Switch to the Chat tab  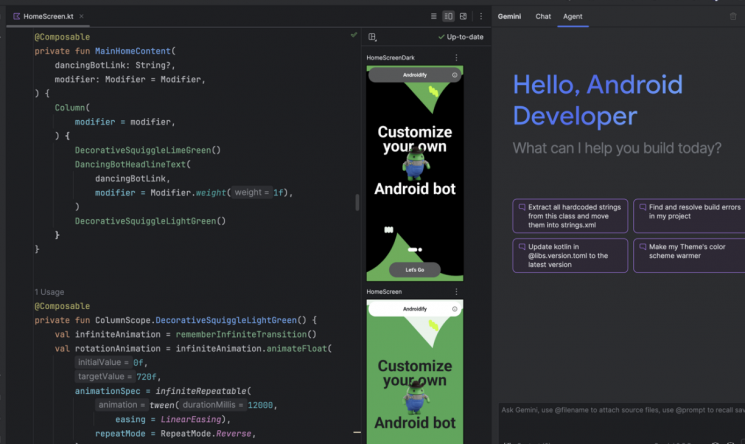tap(543, 16)
